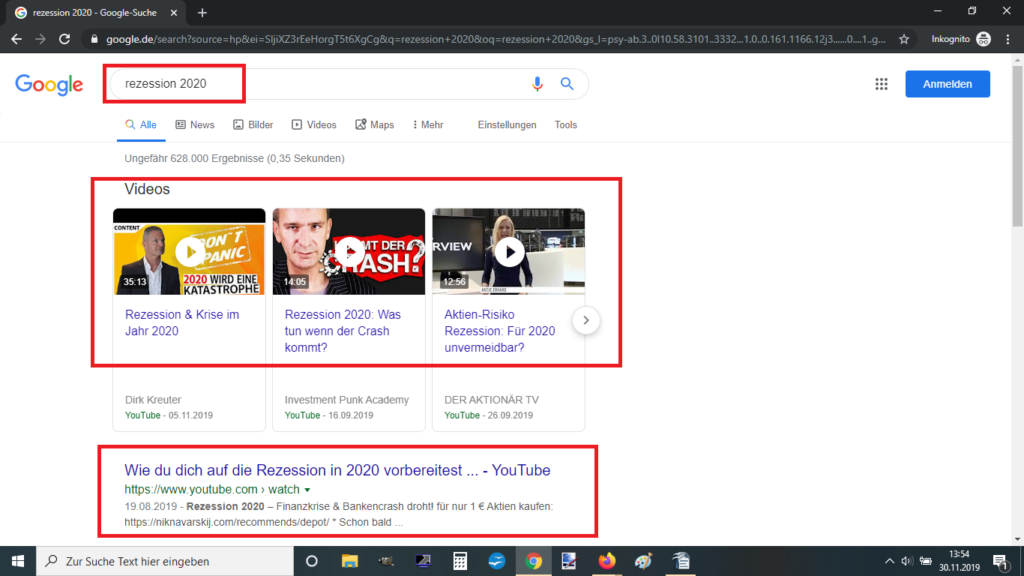Play the Dirk Kreuter video
Screen dimensions: 1024x576
pyautogui.click(x=189, y=252)
